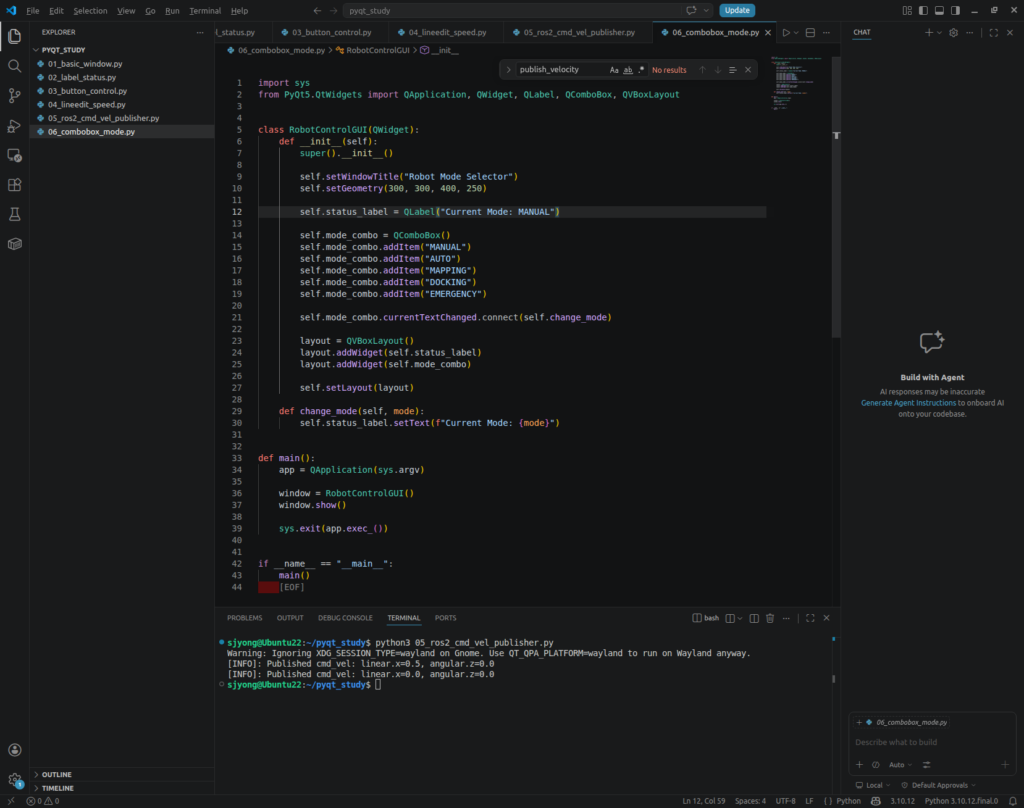
Task: Open the Terminal menu in menu bar
Action: pos(205,10)
